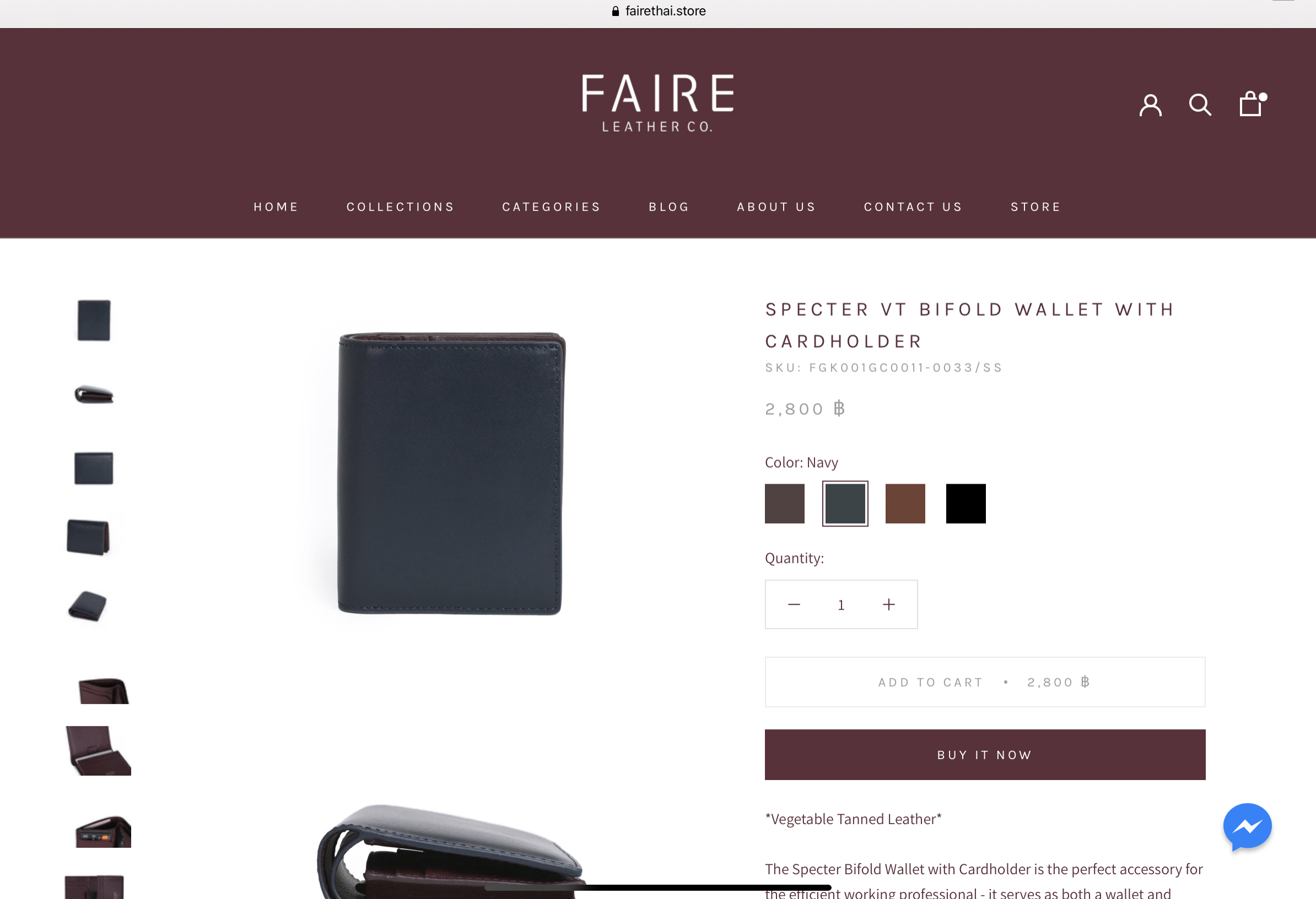Image resolution: width=1316 pixels, height=899 pixels.
Task: Open the shopping bag cart icon
Action: point(1252,104)
